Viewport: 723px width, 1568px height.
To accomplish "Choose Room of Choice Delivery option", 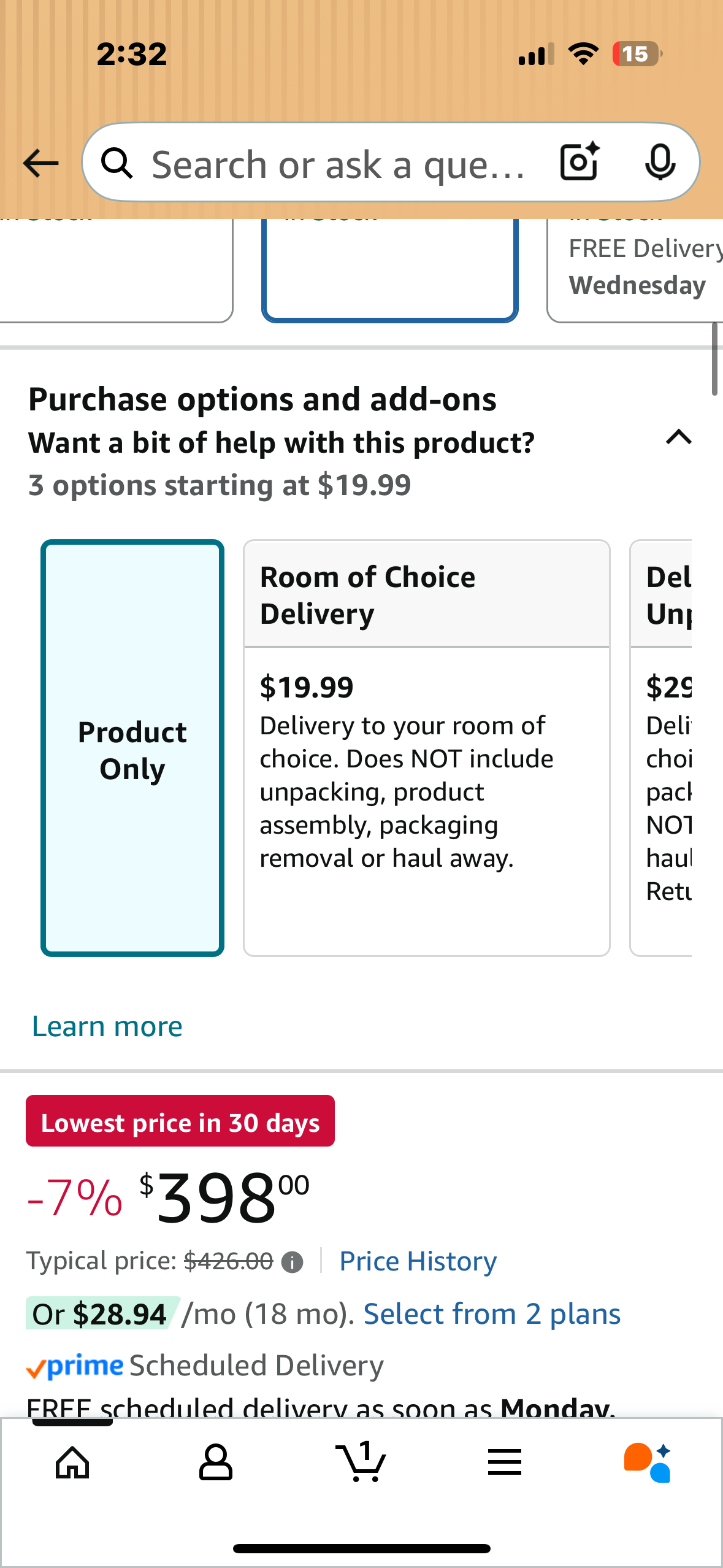I will pyautogui.click(x=426, y=748).
